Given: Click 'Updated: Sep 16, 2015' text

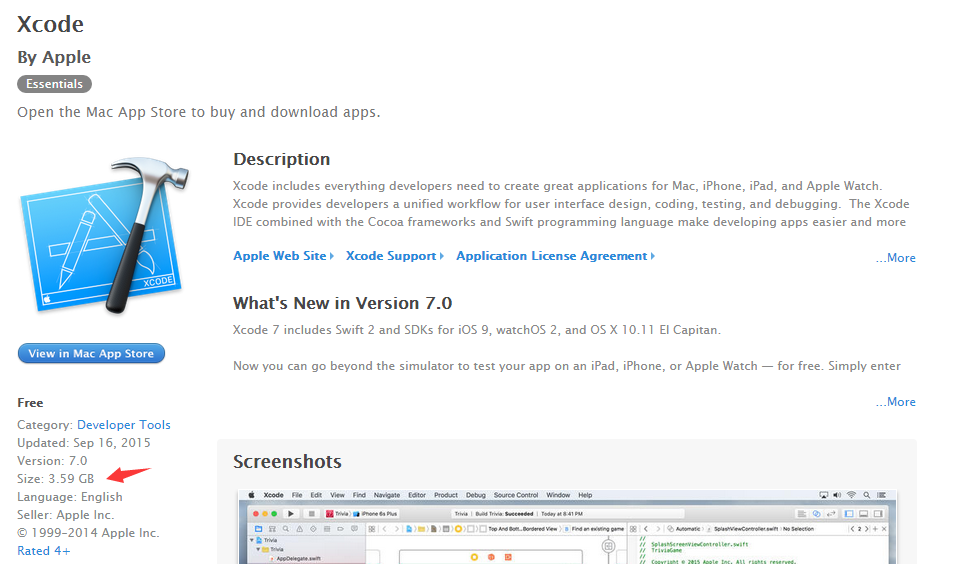Looking at the screenshot, I should 84,443.
